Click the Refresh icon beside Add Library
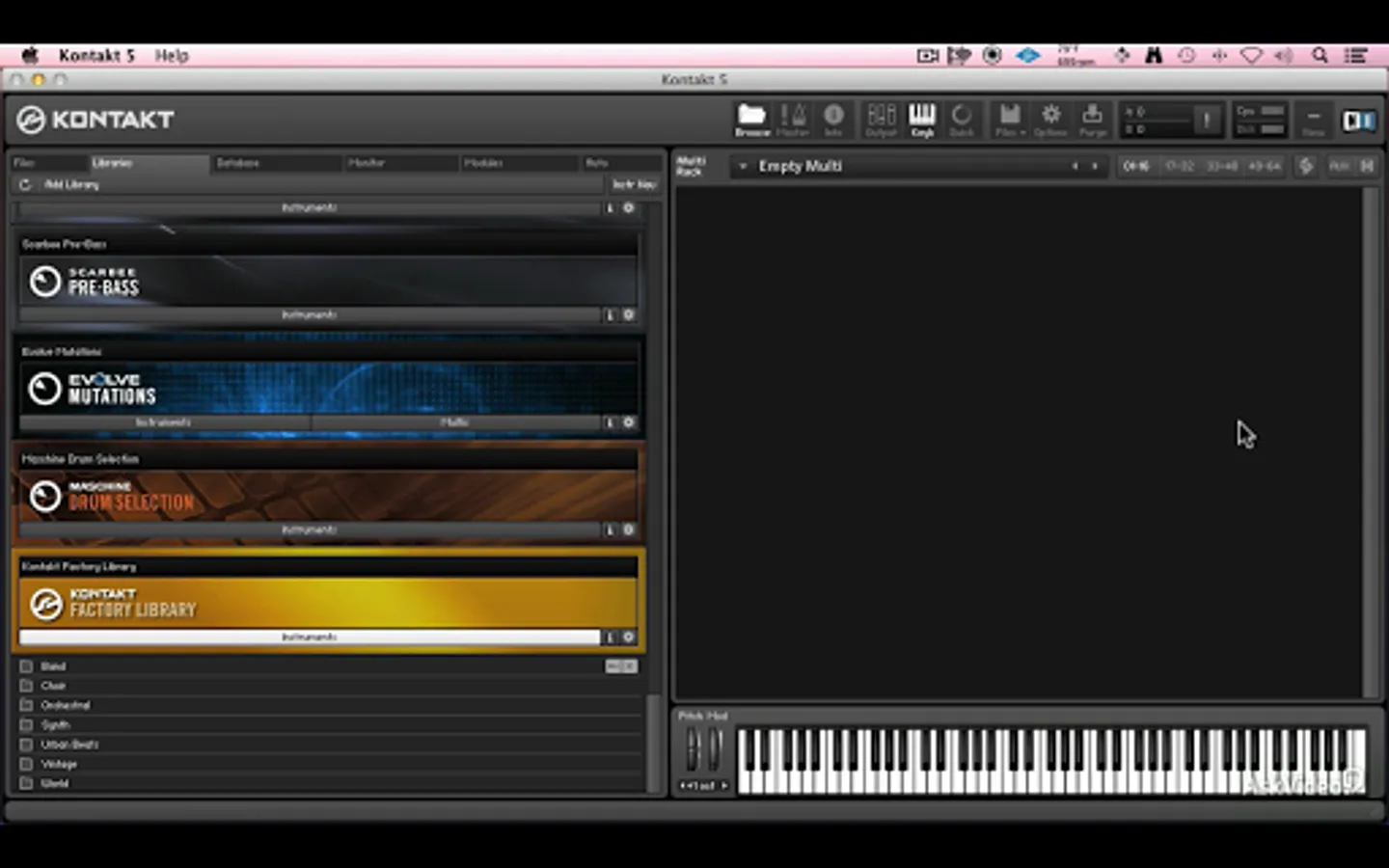 coord(25,184)
